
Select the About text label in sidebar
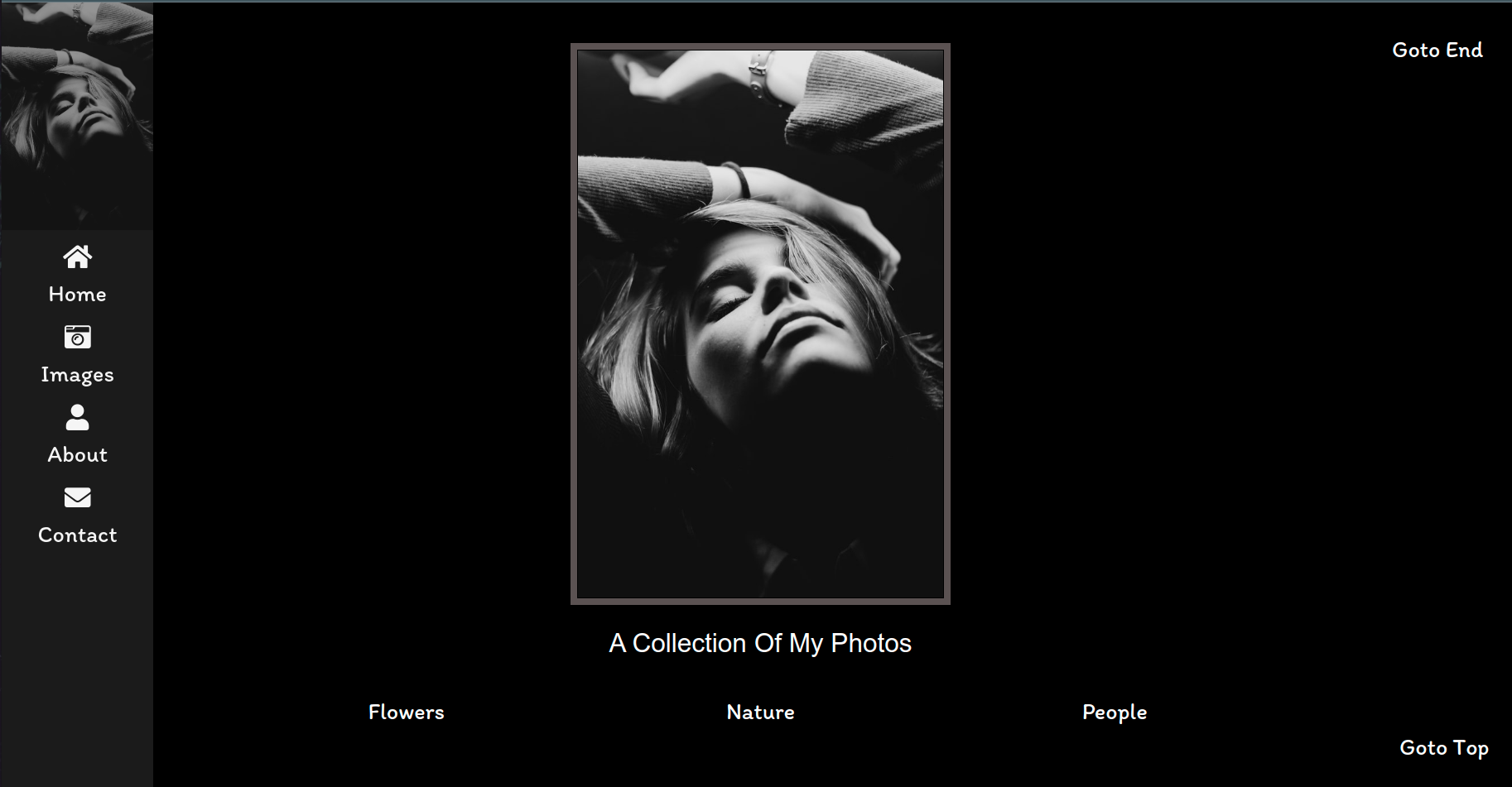pos(77,455)
